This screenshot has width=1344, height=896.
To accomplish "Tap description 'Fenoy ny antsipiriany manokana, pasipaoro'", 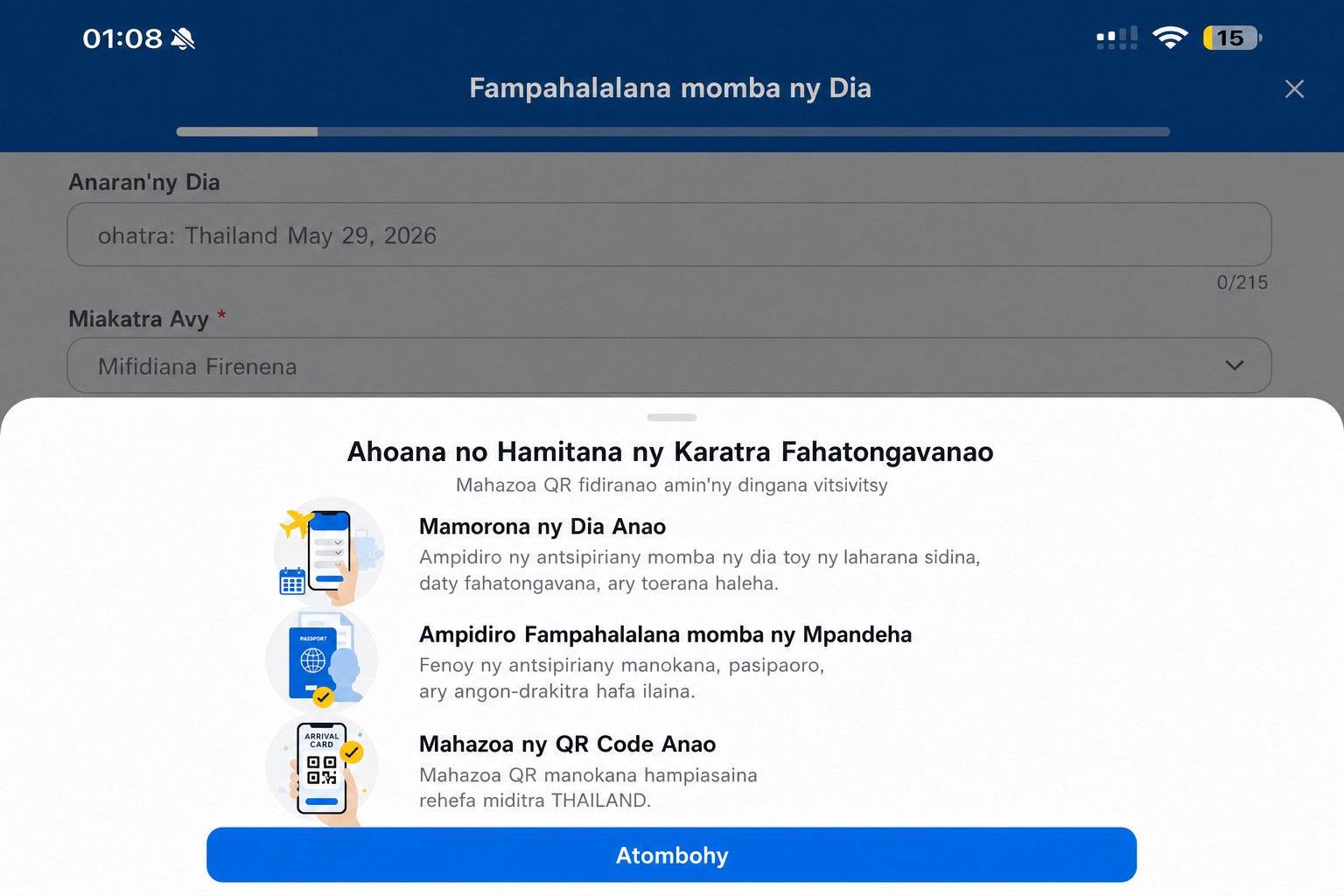I will [x=621, y=666].
